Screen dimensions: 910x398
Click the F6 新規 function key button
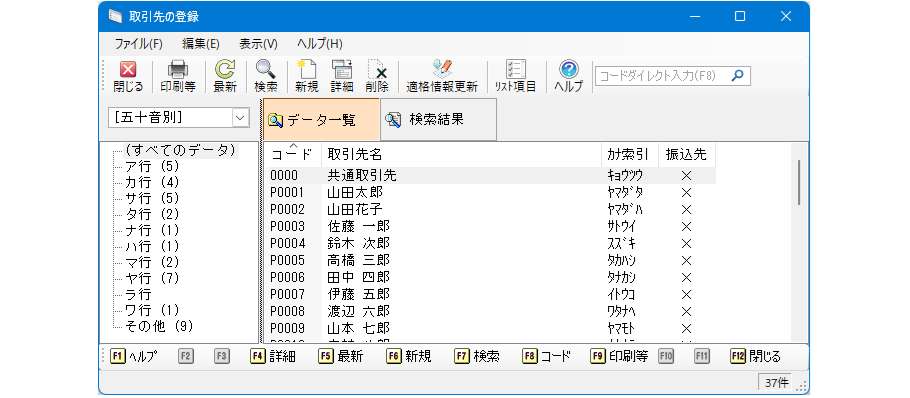pyautogui.click(x=409, y=356)
